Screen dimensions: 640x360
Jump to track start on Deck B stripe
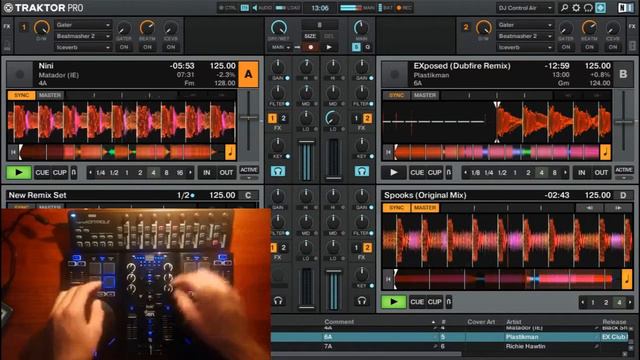click(x=388, y=152)
